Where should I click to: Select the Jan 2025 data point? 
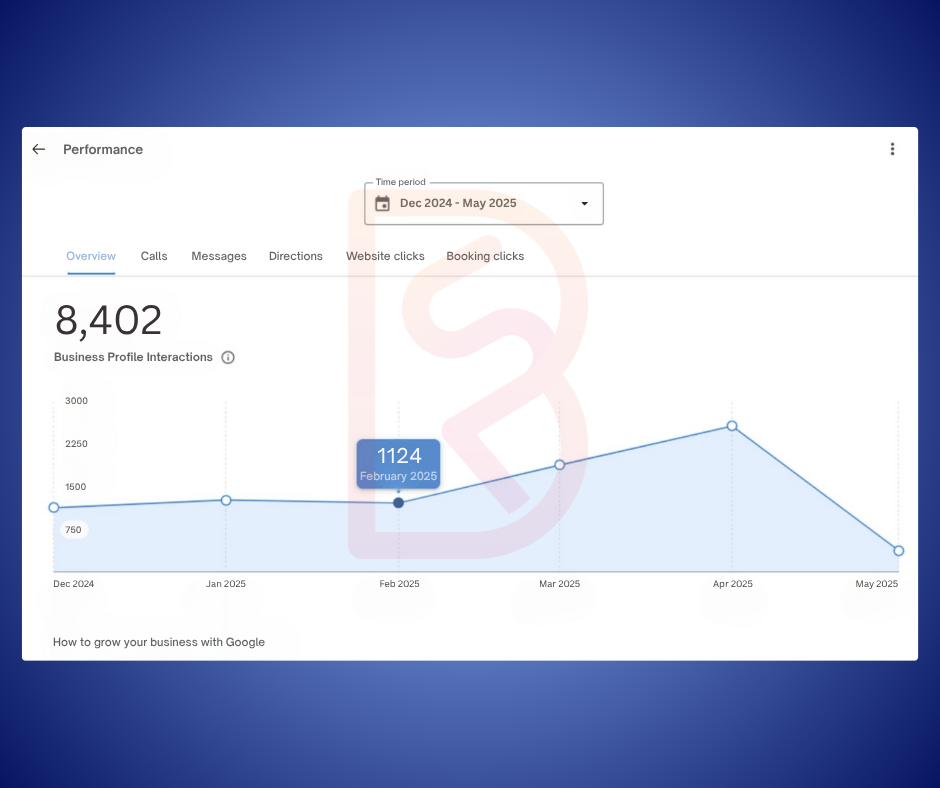point(226,500)
